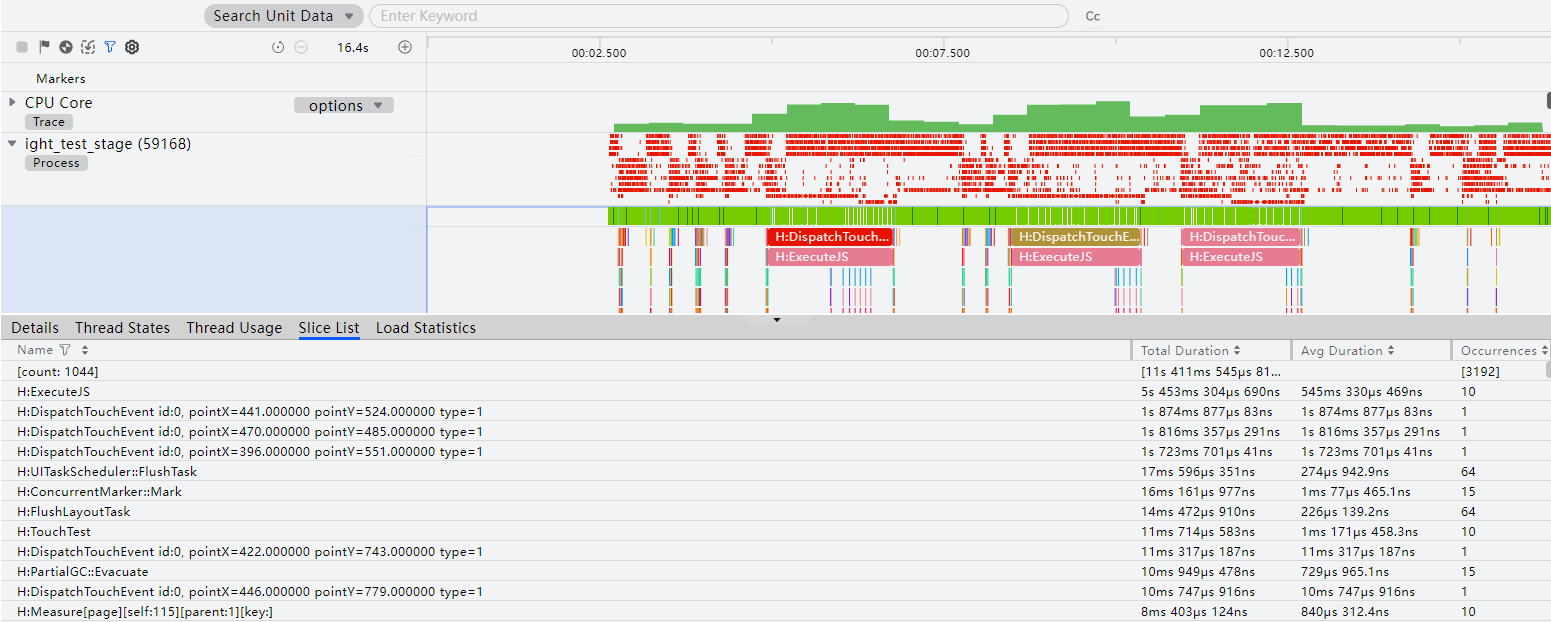Click the zoom in plus icon
Viewport: 1551px width, 622px height.
[x=405, y=47]
